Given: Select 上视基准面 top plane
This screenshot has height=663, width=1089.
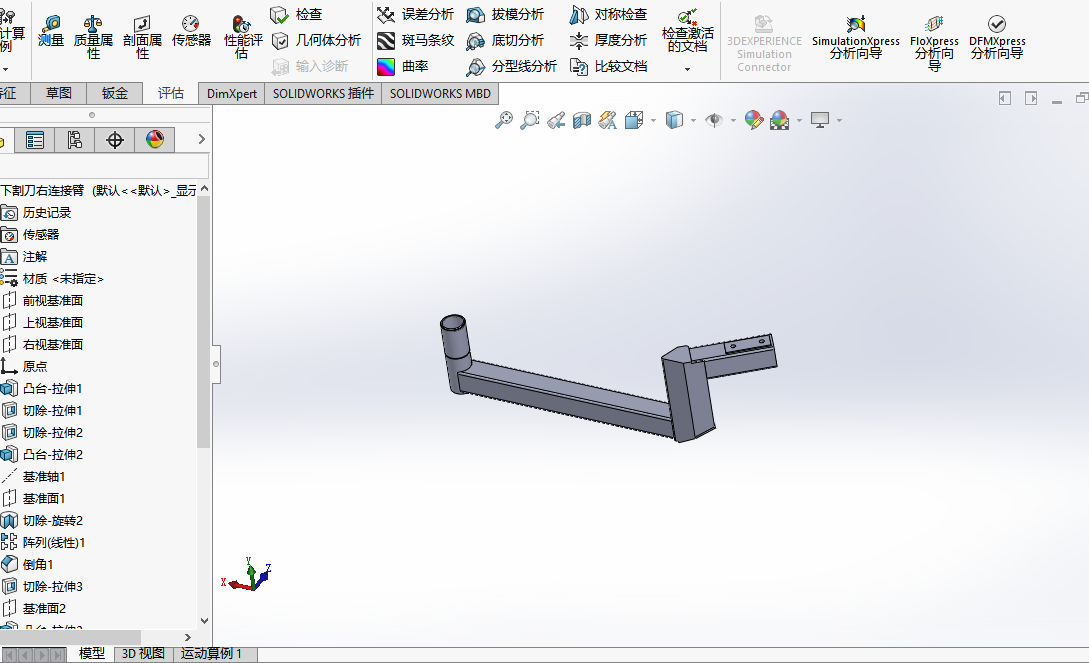Looking at the screenshot, I should point(53,323).
